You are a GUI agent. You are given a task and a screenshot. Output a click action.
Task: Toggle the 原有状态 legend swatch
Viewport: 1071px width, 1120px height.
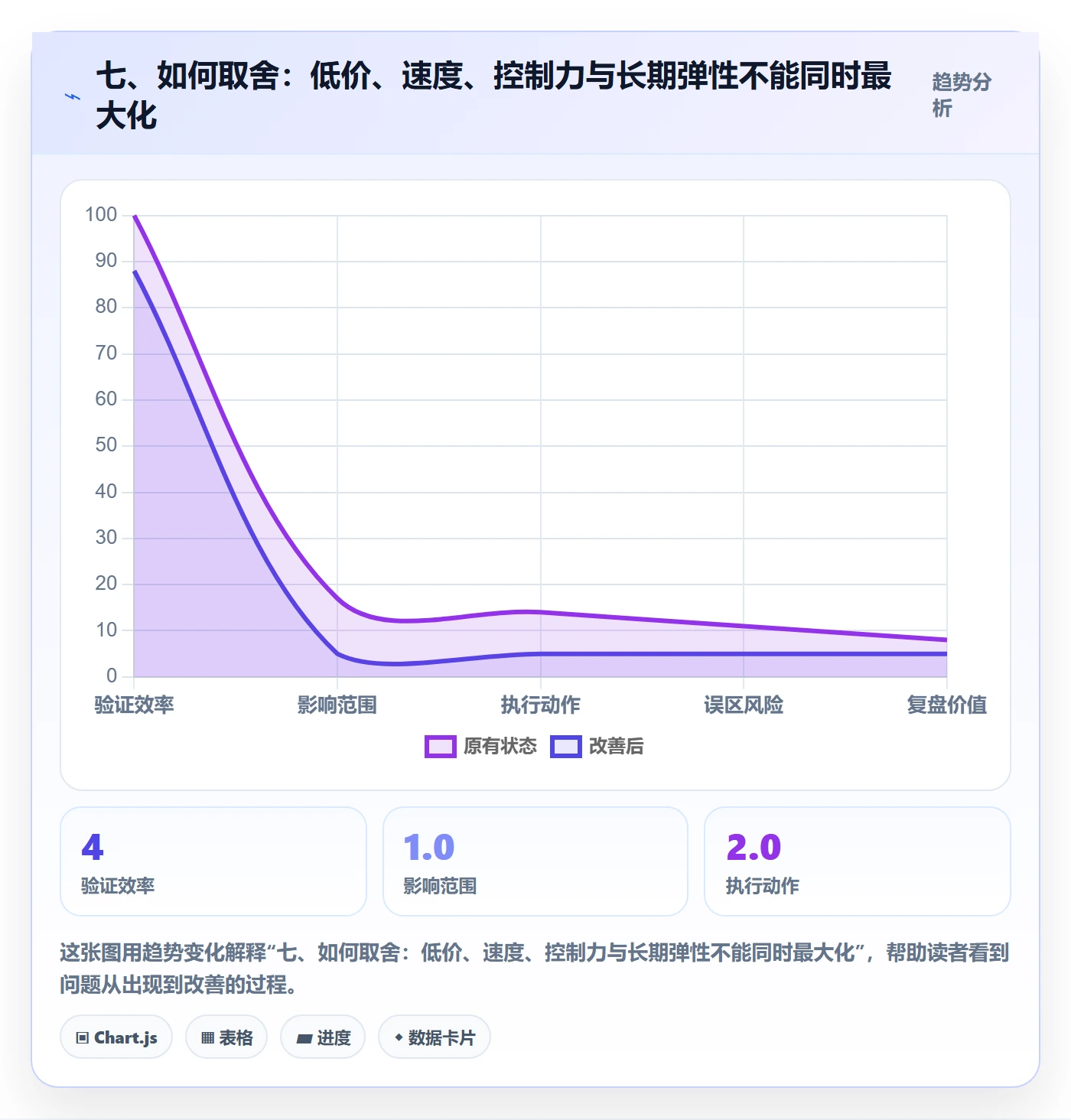click(441, 747)
